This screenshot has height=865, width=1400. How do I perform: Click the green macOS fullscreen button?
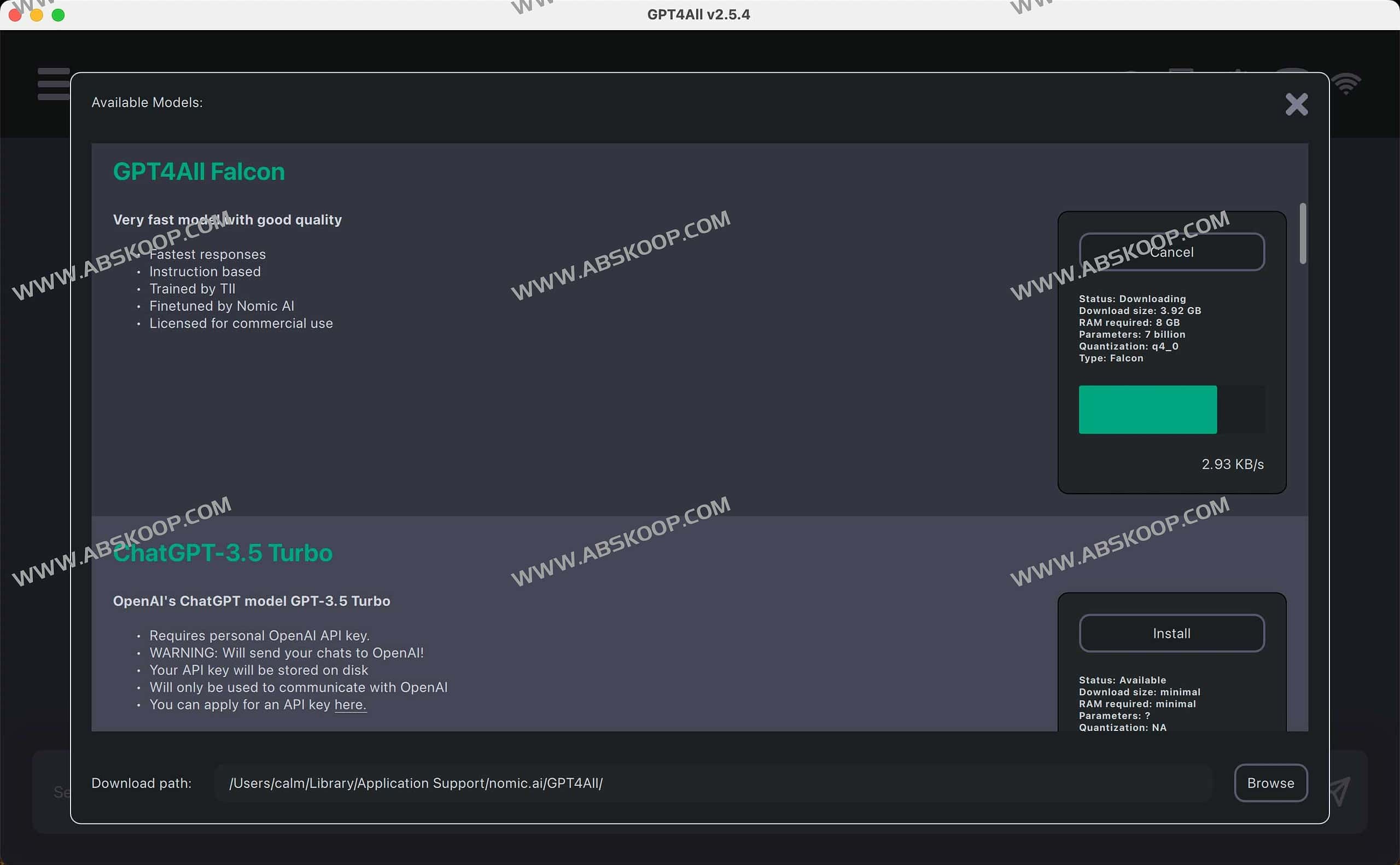58,15
